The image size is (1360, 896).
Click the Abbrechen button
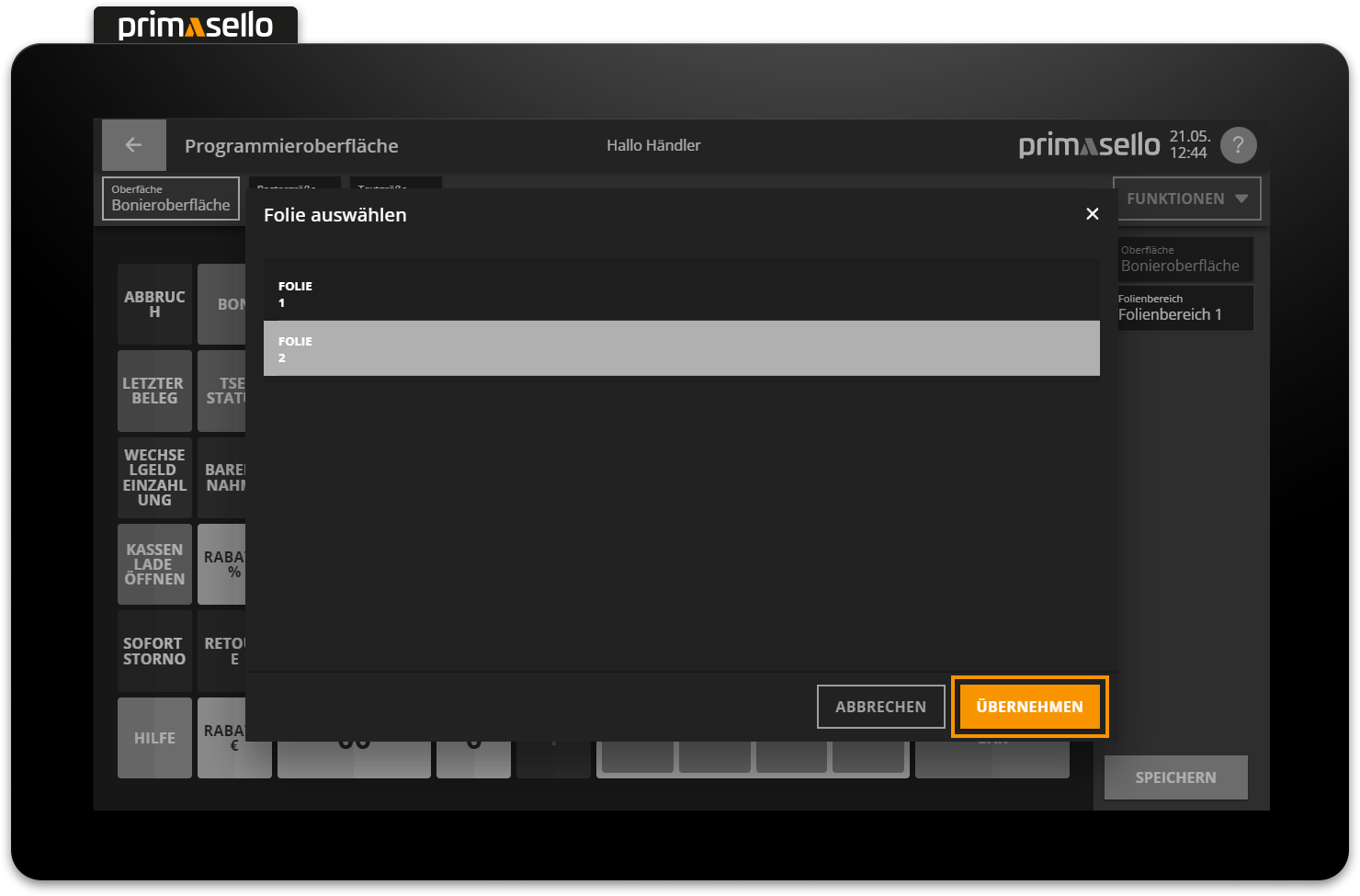(x=880, y=707)
